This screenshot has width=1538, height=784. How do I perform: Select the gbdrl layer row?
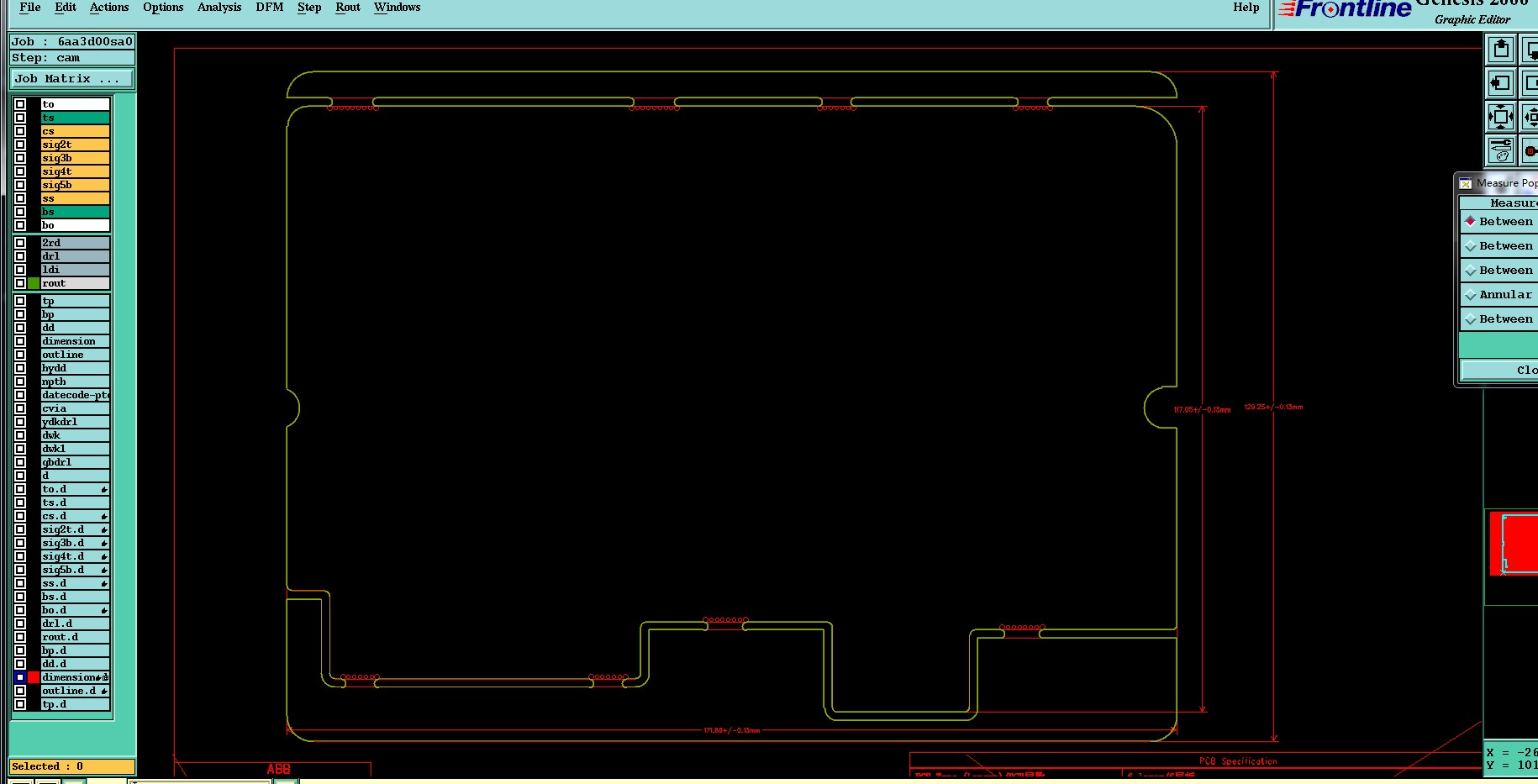coord(75,462)
